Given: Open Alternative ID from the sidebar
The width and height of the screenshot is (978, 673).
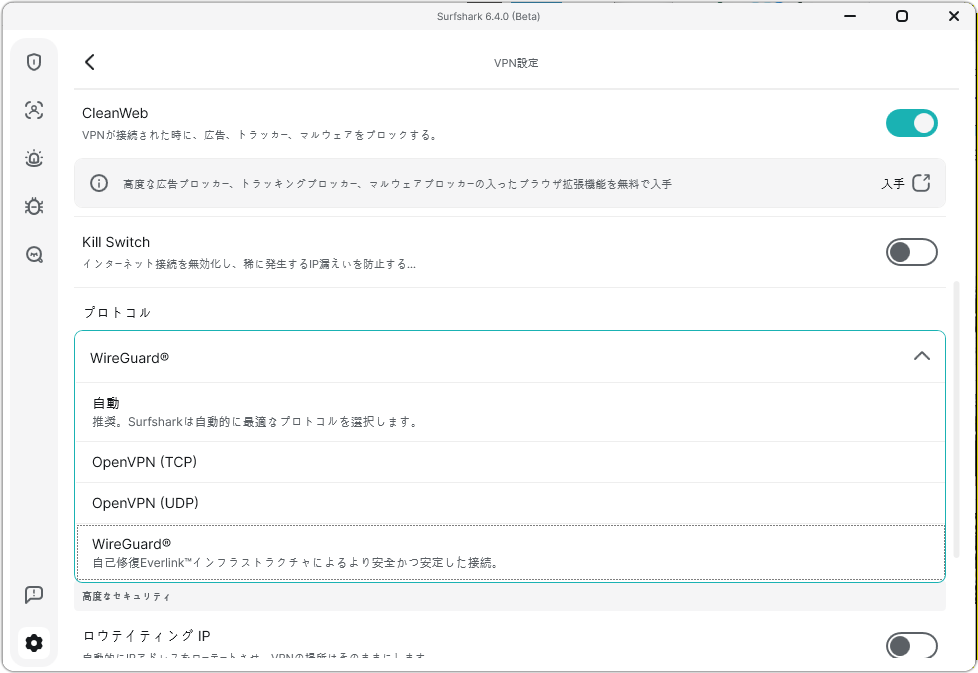Looking at the screenshot, I should coord(34,110).
